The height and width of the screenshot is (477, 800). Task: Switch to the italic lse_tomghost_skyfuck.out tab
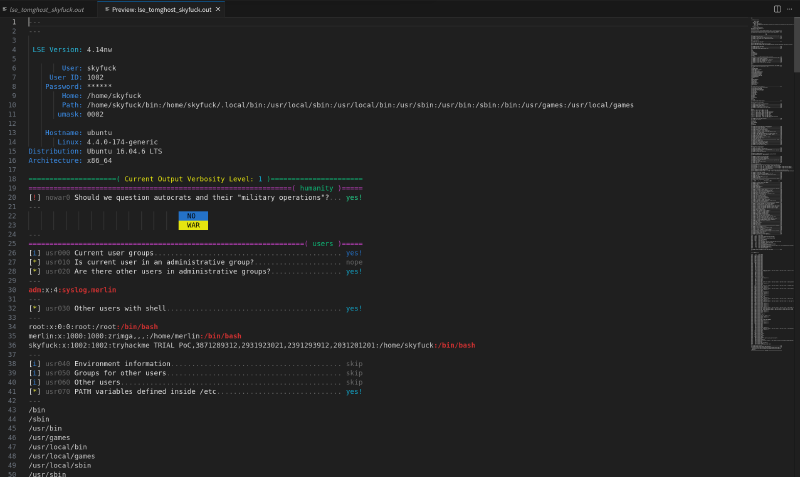(x=47, y=8)
